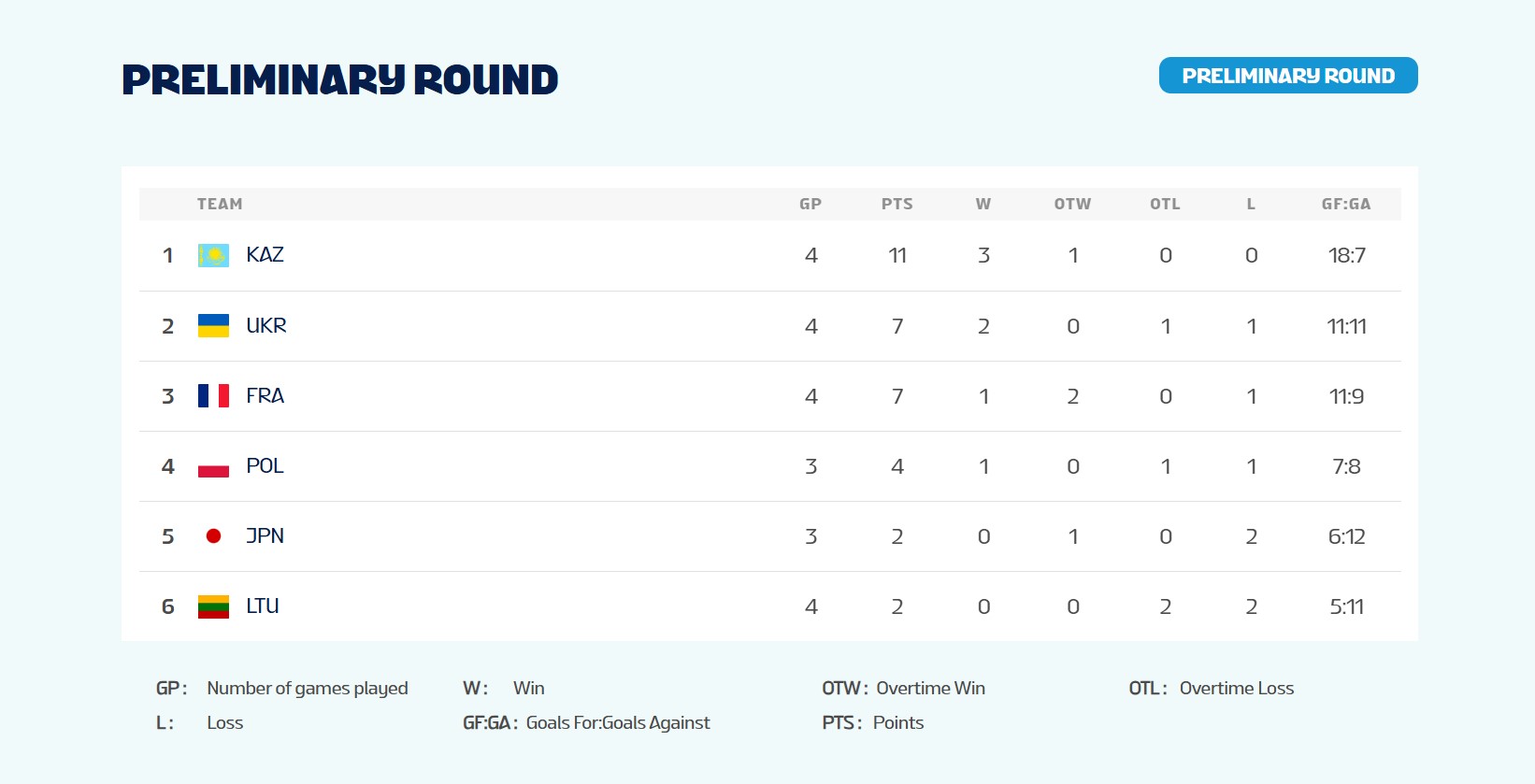Select the FRA team name

[265, 395]
